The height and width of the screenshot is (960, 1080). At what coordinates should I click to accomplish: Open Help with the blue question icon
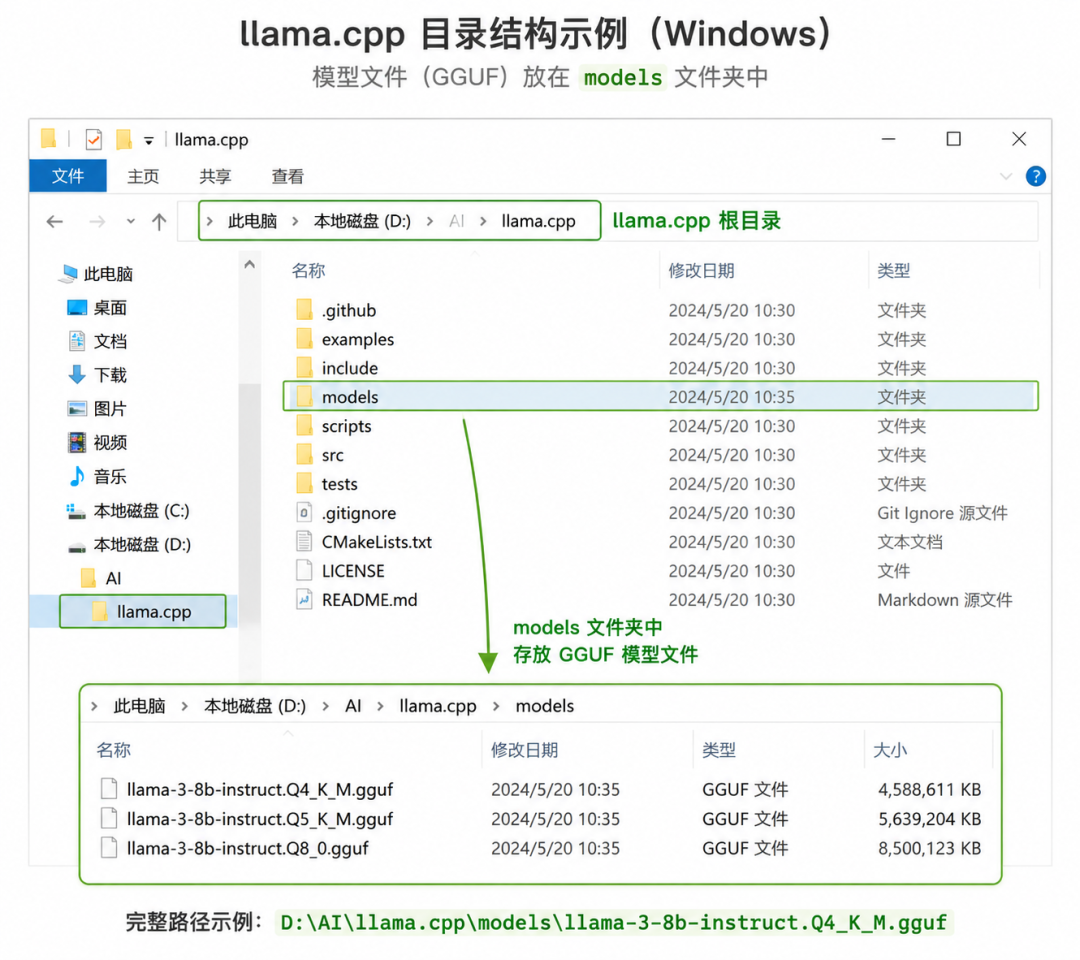[x=1035, y=176]
